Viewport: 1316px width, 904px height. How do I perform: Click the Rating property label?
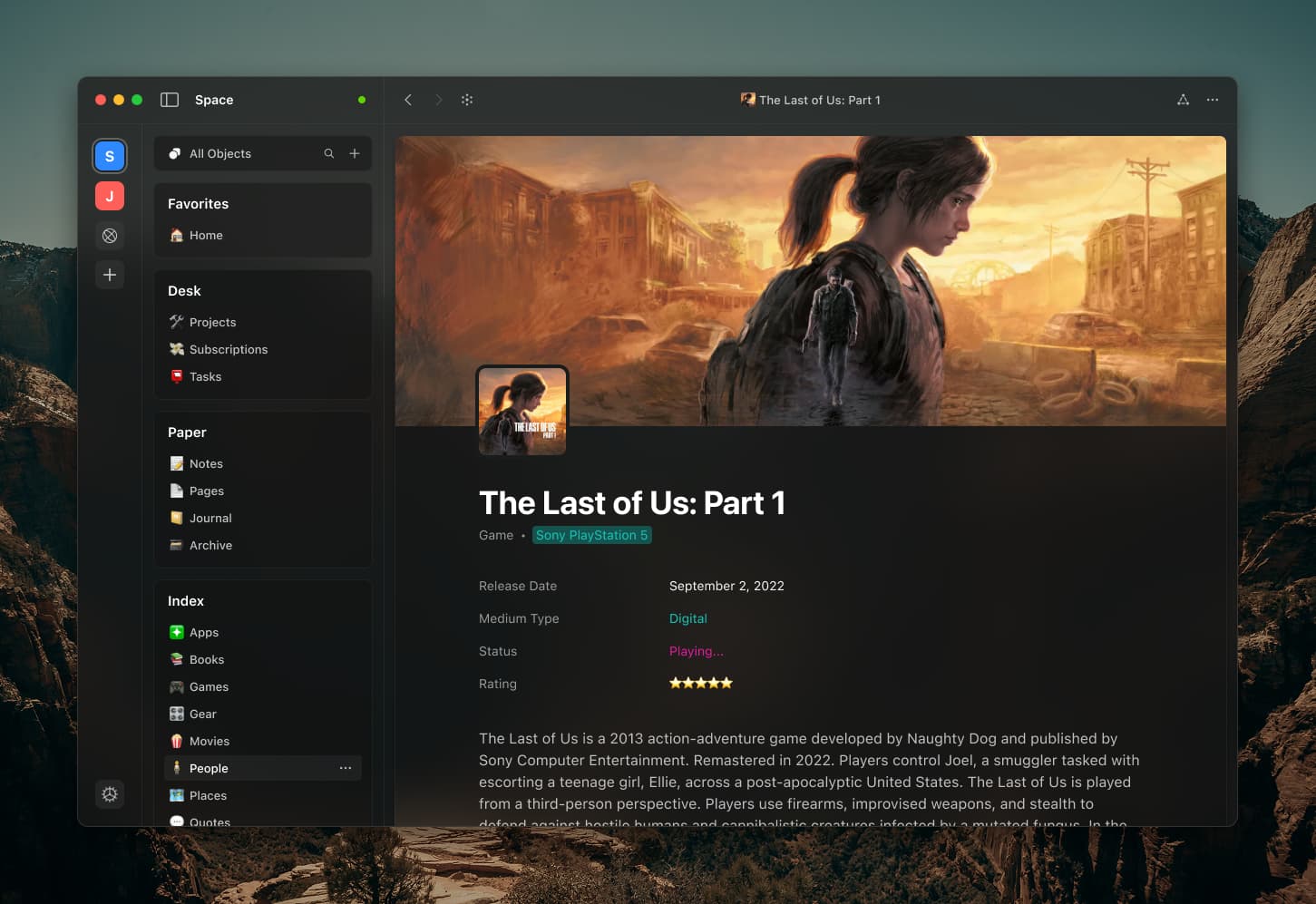[x=498, y=684]
